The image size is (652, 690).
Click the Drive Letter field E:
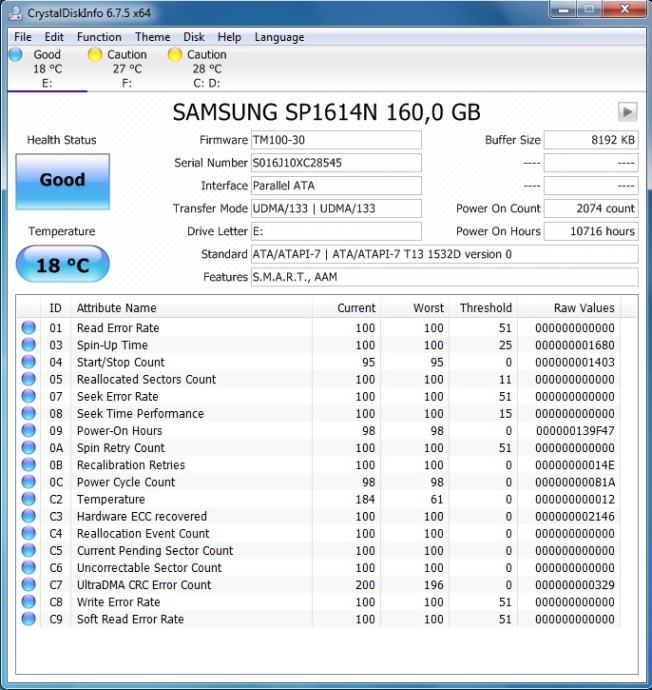point(336,231)
